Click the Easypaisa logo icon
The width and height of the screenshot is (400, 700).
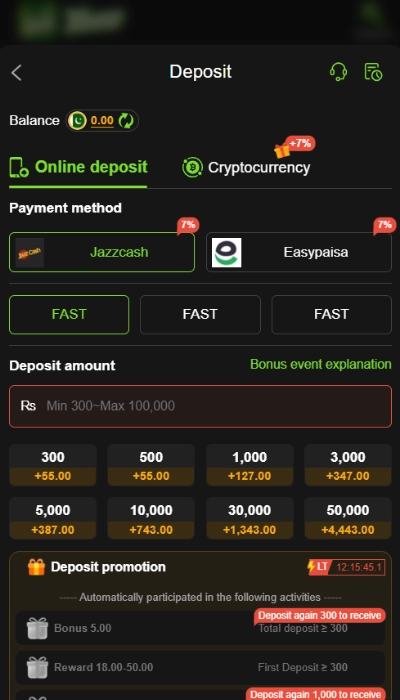click(x=226, y=252)
